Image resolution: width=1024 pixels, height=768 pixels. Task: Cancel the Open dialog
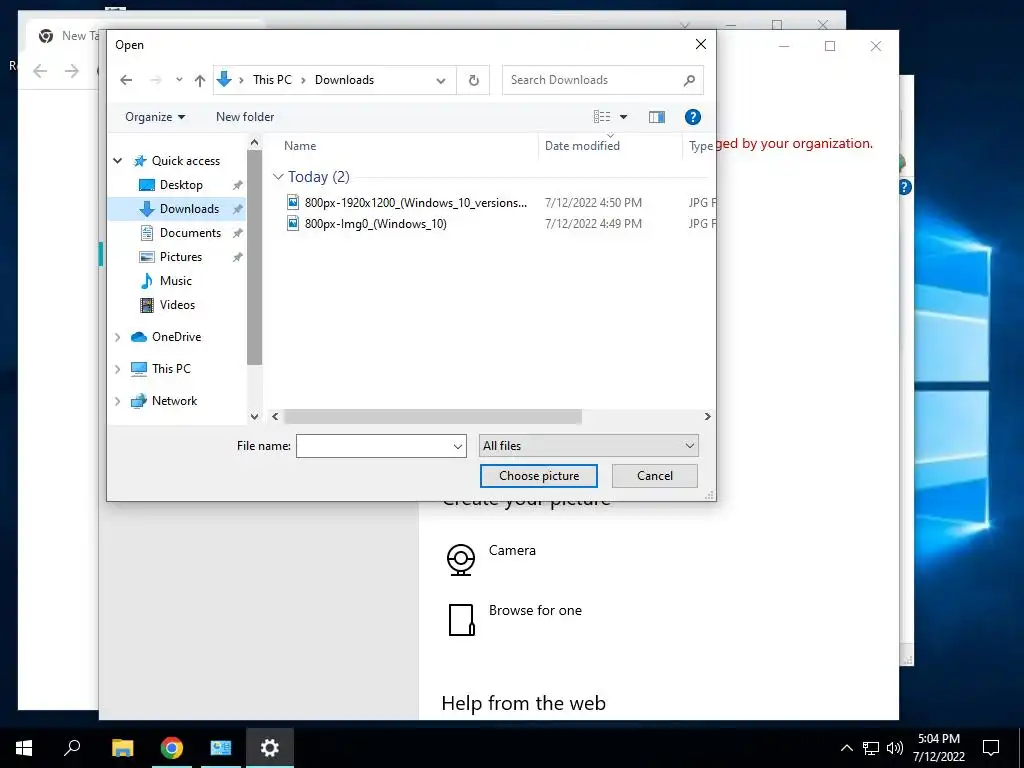point(654,476)
